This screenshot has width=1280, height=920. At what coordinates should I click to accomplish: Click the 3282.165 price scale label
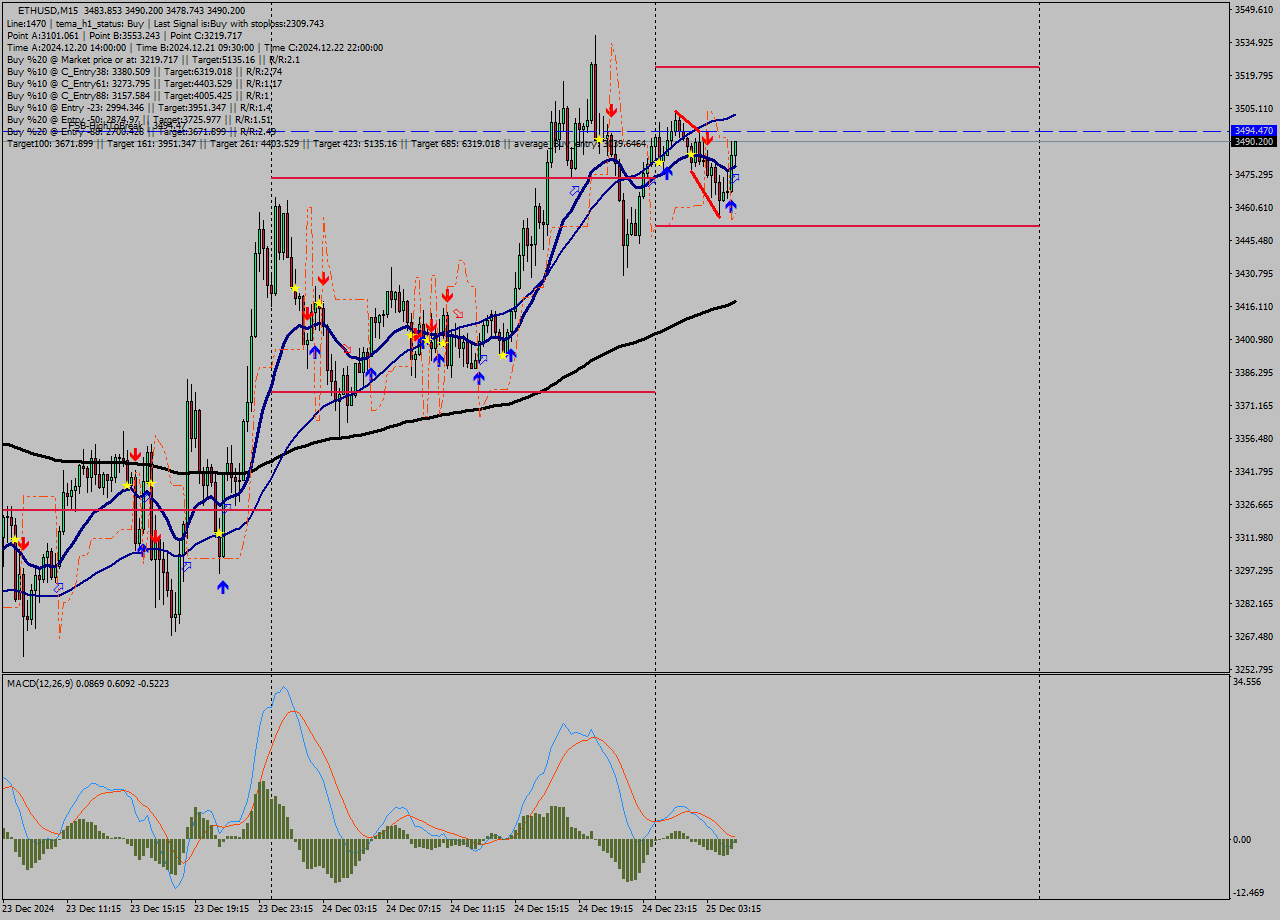[1253, 604]
